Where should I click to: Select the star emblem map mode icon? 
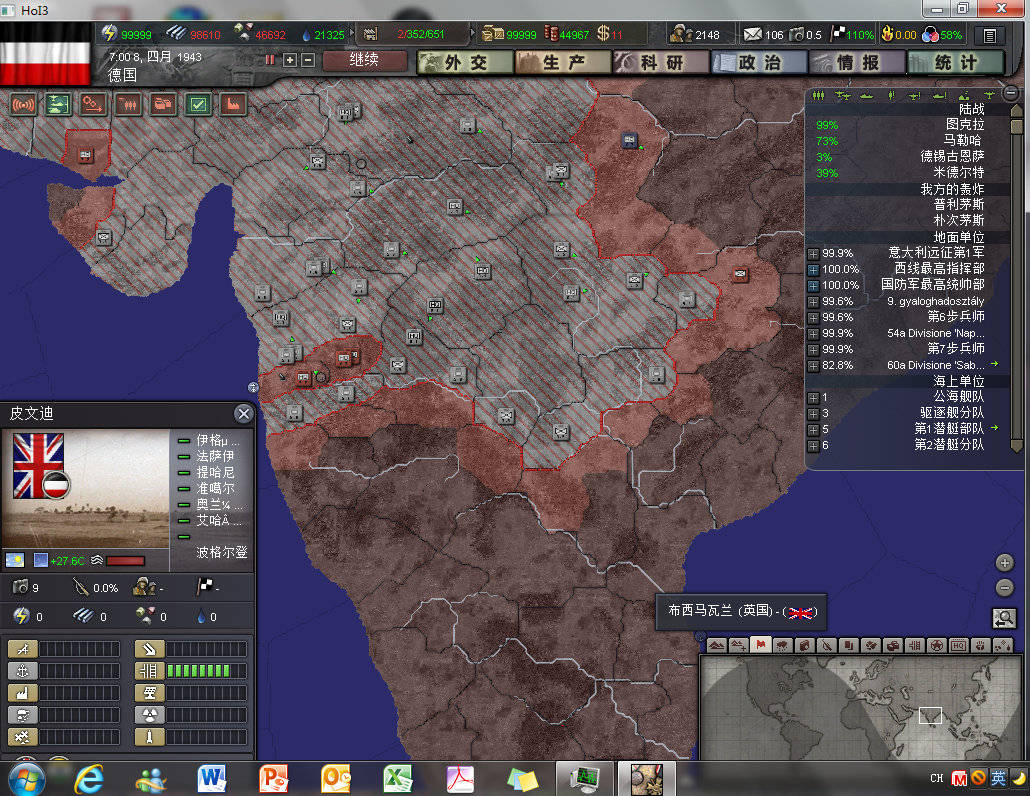point(937,646)
